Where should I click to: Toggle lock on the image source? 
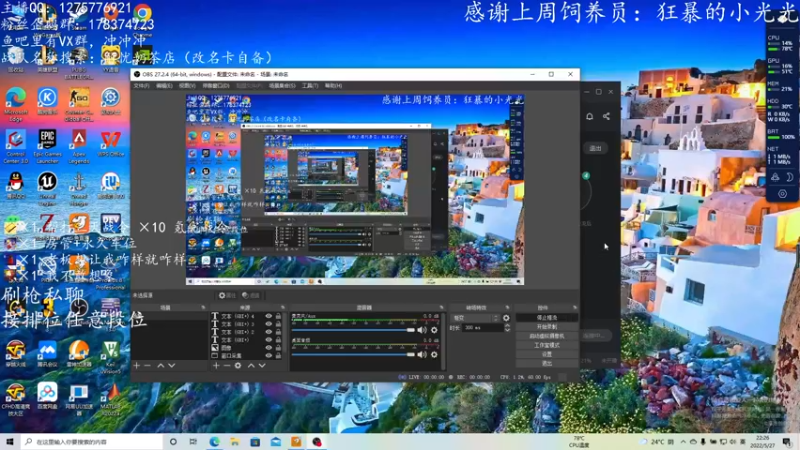pos(278,347)
